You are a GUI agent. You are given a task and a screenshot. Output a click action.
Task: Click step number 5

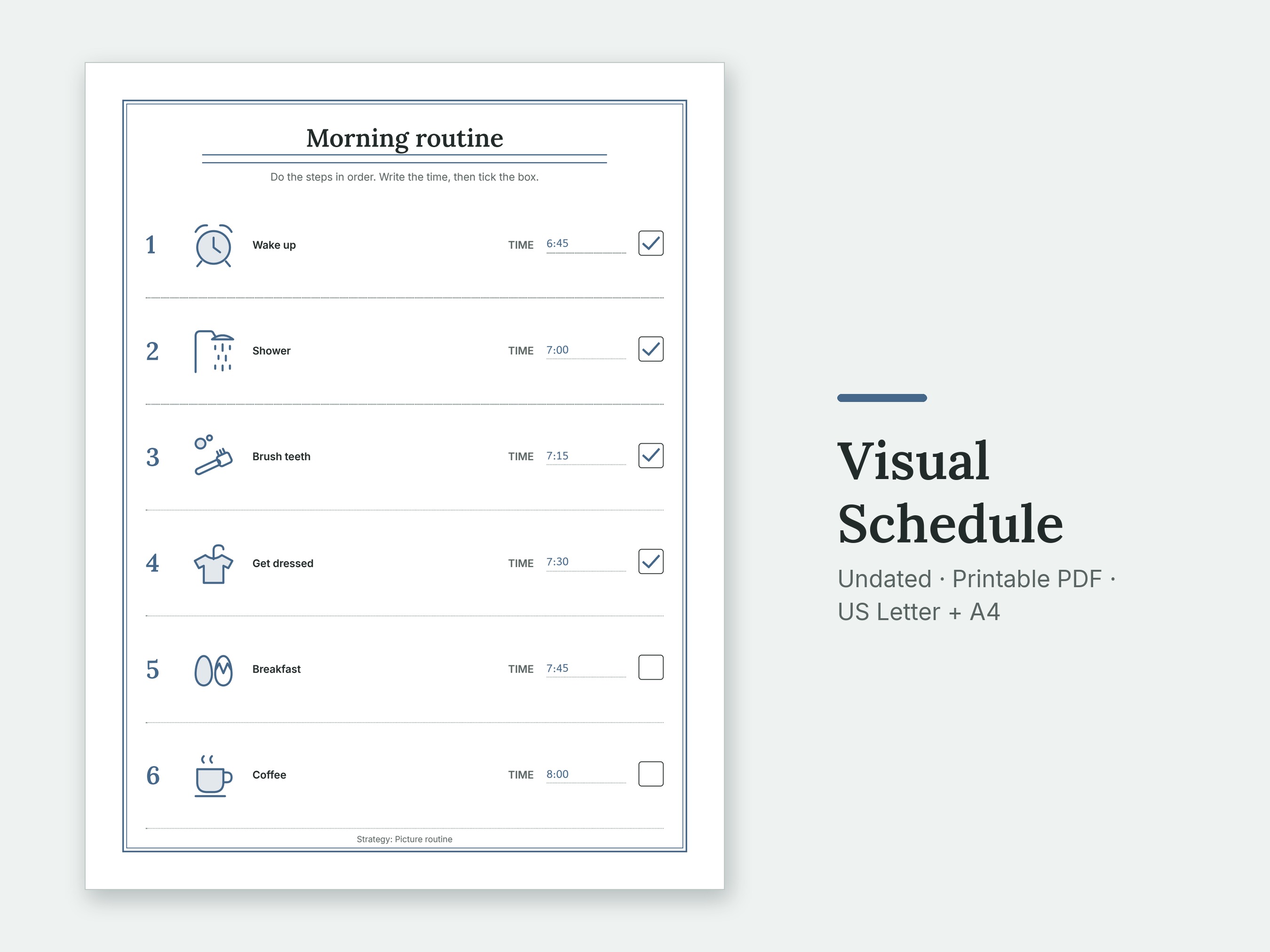tap(152, 669)
